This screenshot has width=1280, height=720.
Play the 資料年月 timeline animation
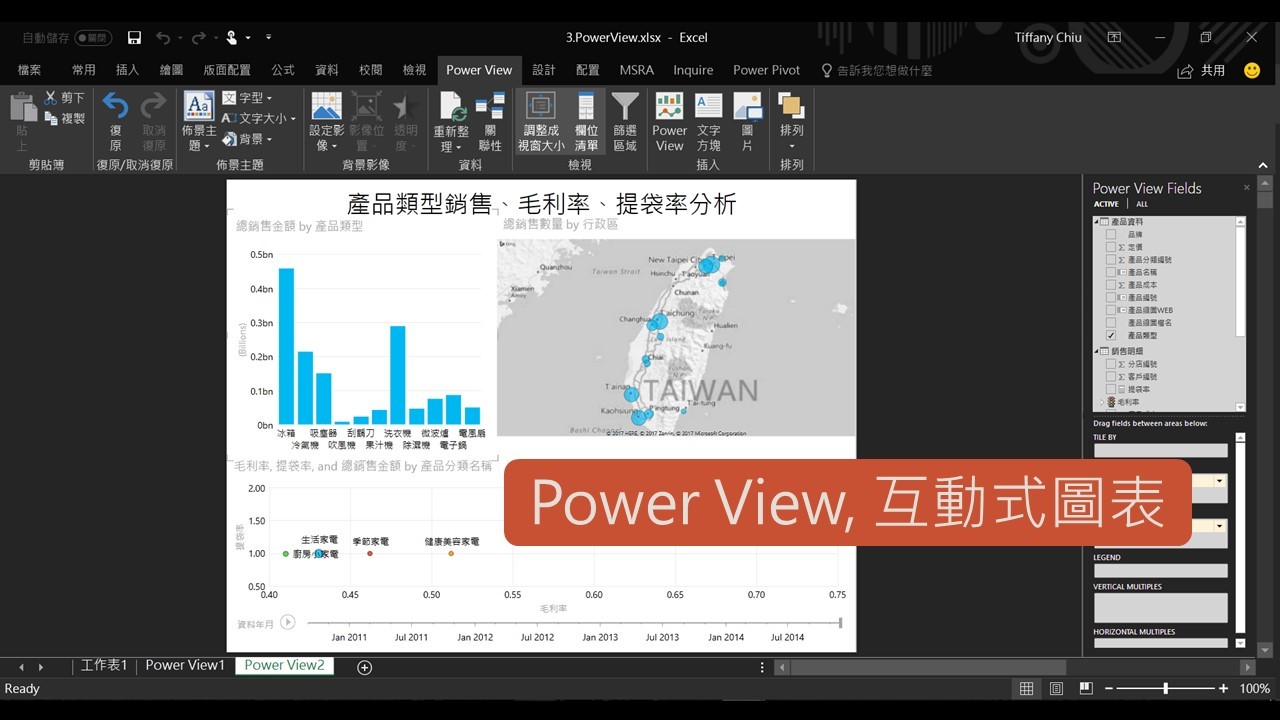(288, 622)
